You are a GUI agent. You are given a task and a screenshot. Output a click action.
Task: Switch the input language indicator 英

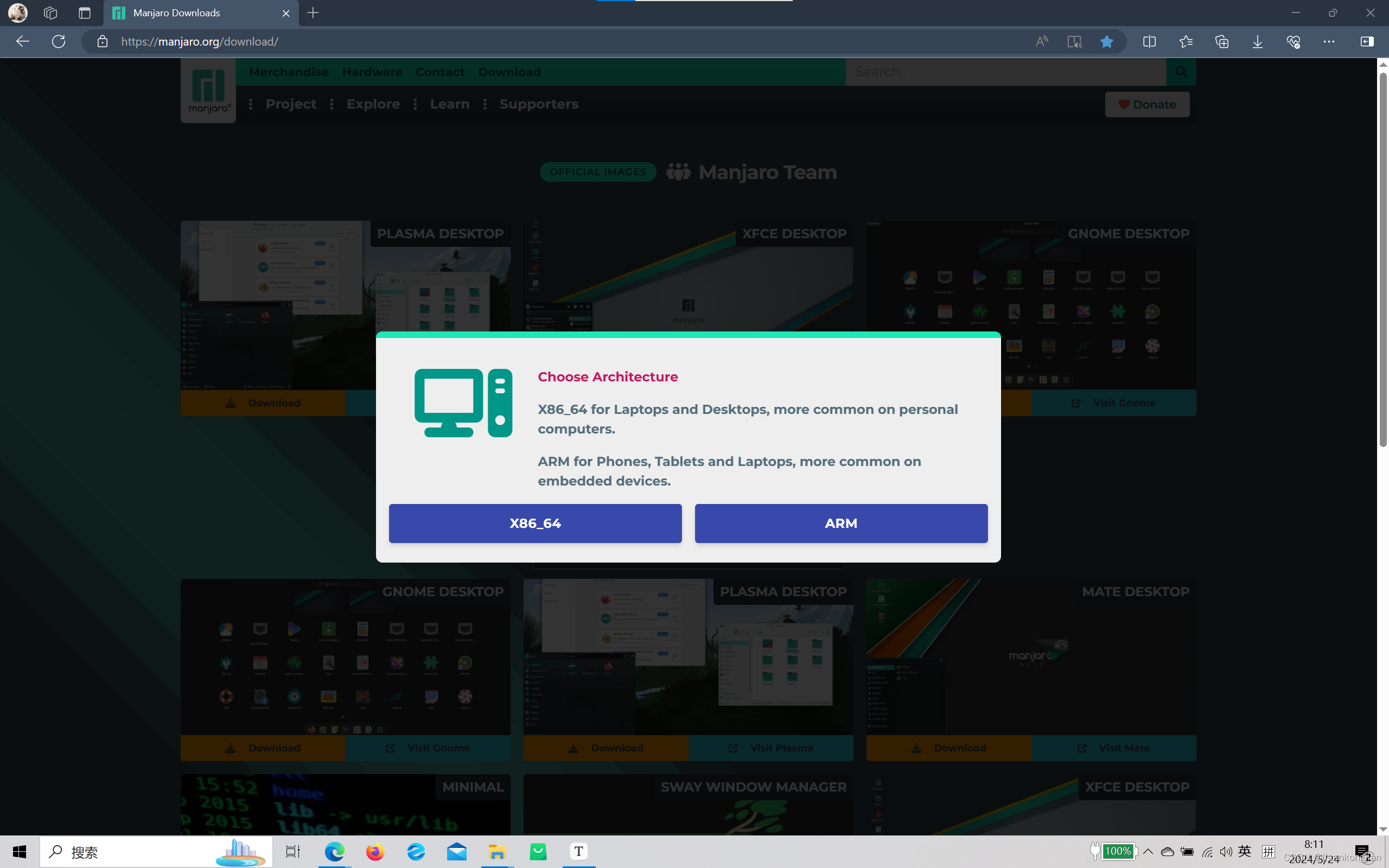pos(1245,852)
